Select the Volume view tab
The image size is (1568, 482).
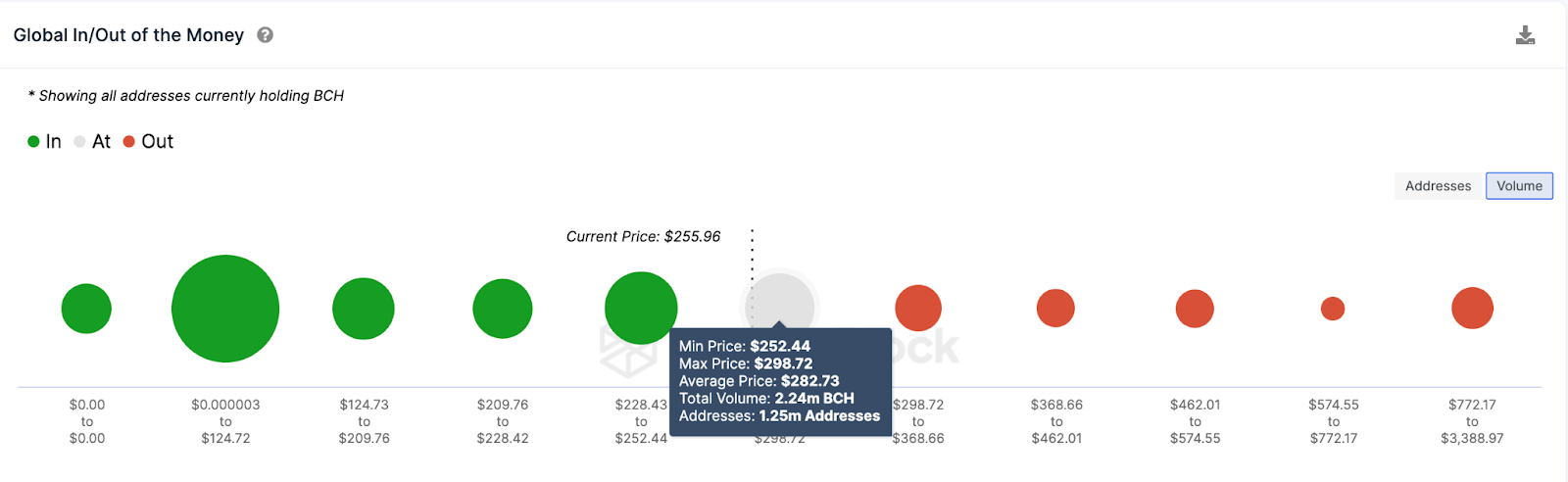(1519, 186)
